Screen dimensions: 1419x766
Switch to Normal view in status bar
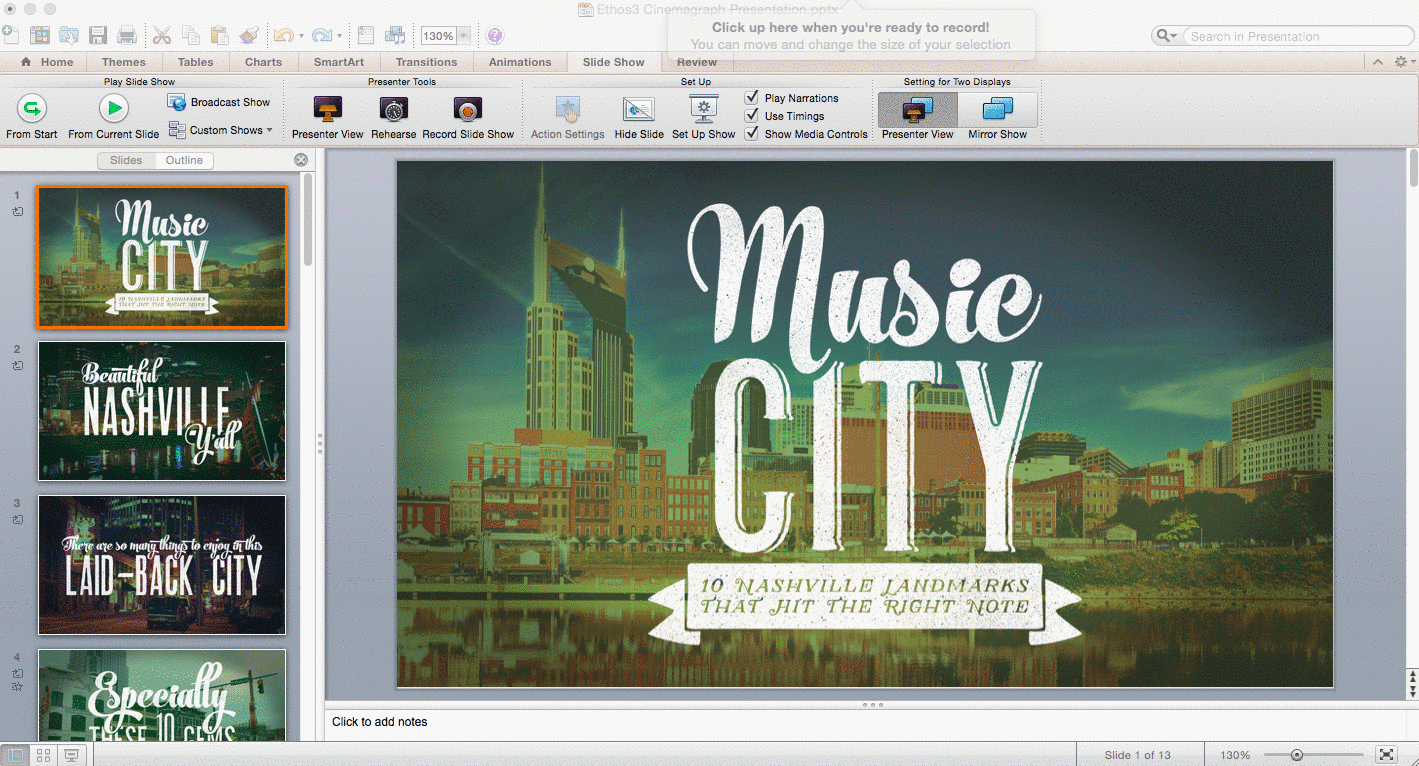coord(15,755)
